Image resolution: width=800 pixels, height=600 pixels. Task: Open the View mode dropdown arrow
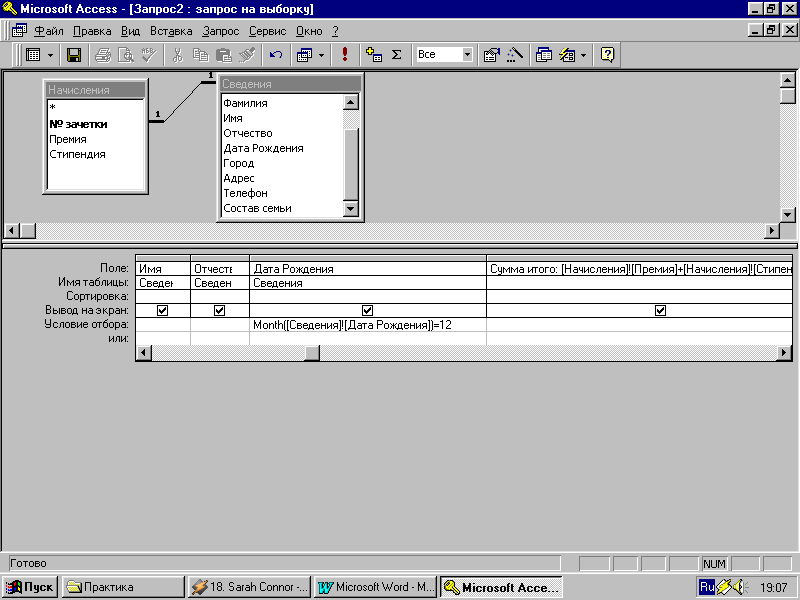50,55
